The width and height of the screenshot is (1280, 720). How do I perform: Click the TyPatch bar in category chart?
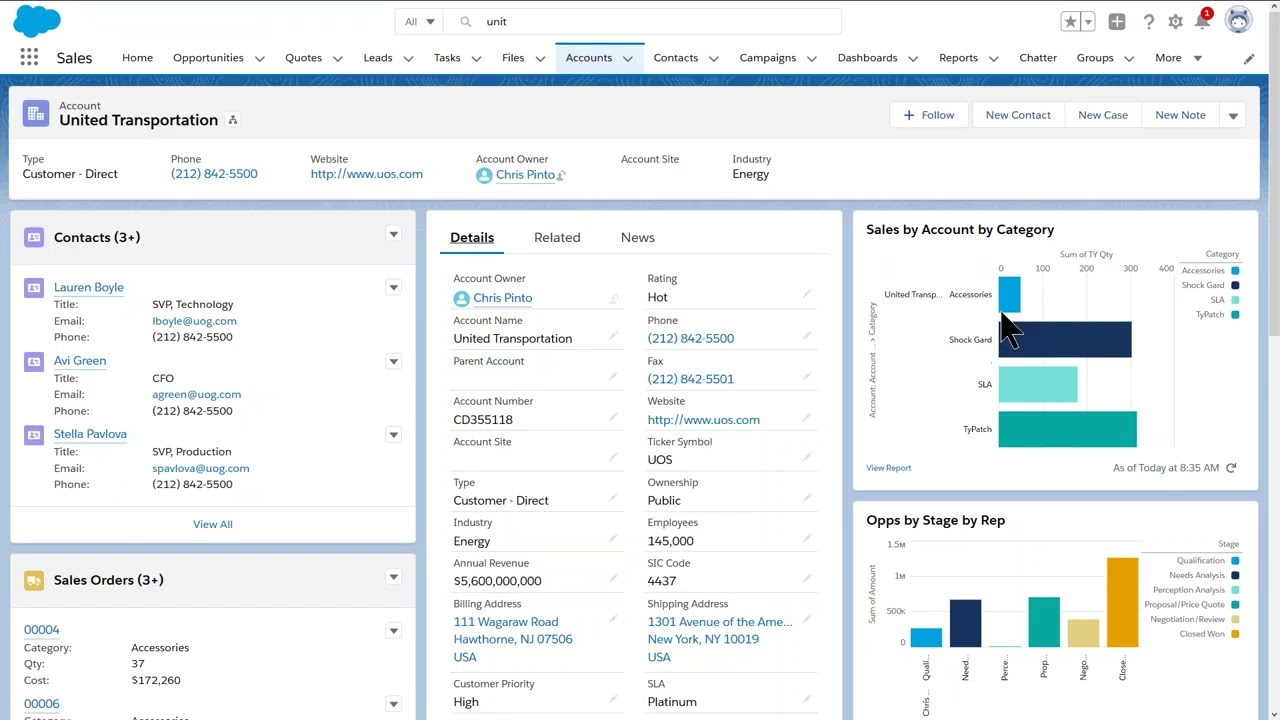1067,429
